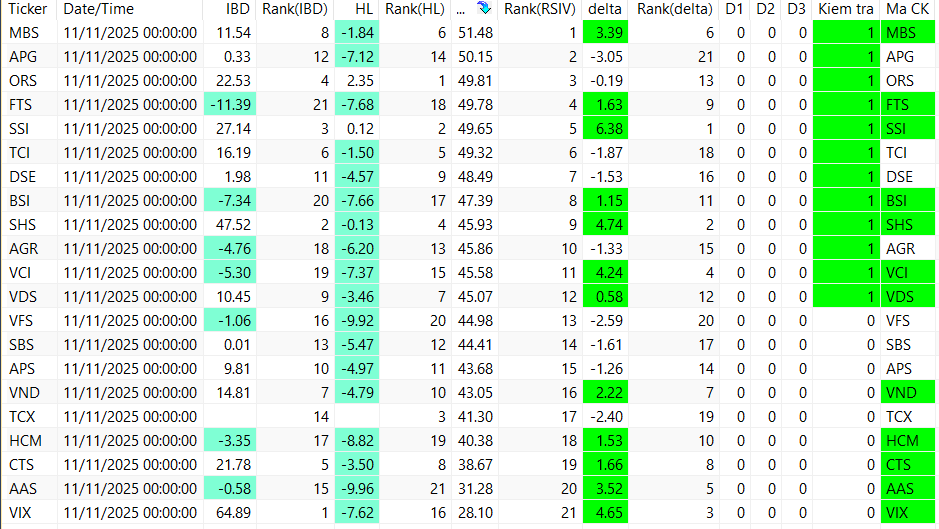Click Date/Time cell in ORS row
Screen dimensions: 939x529
point(130,81)
